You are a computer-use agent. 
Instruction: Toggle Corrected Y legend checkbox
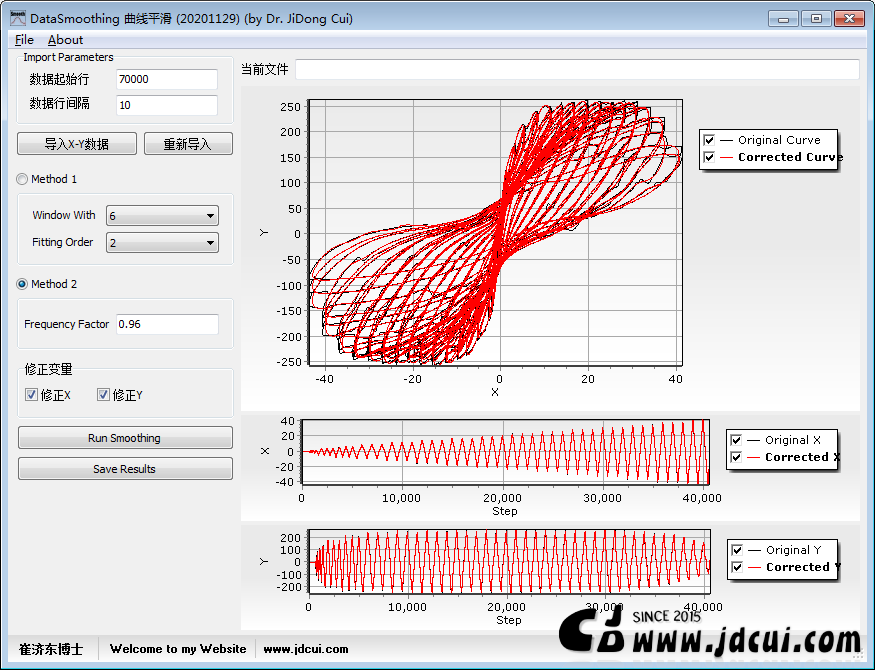737,567
